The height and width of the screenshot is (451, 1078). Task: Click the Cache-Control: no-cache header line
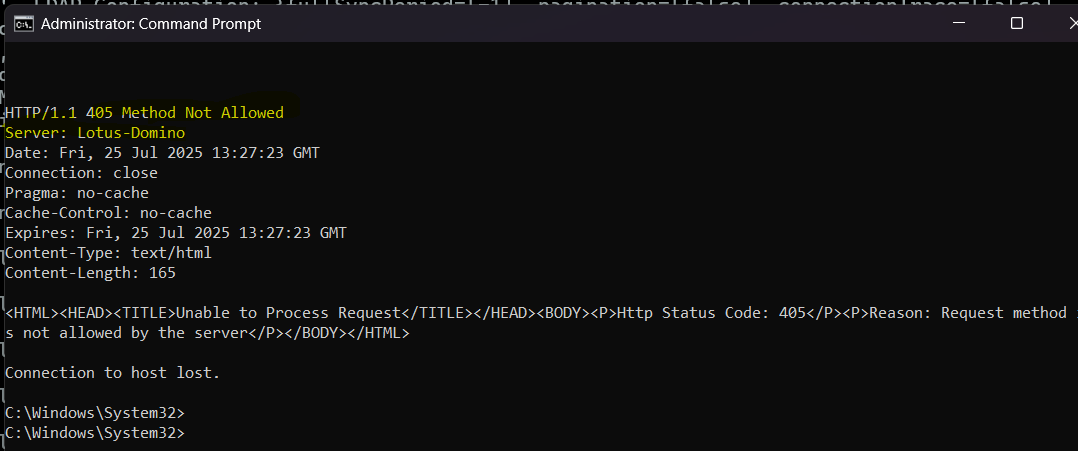109,212
